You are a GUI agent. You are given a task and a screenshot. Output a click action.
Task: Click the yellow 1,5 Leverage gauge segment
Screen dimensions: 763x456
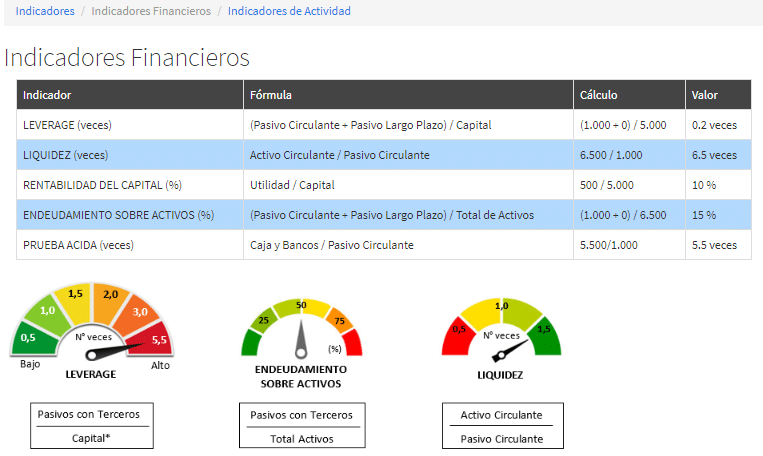(x=75, y=294)
